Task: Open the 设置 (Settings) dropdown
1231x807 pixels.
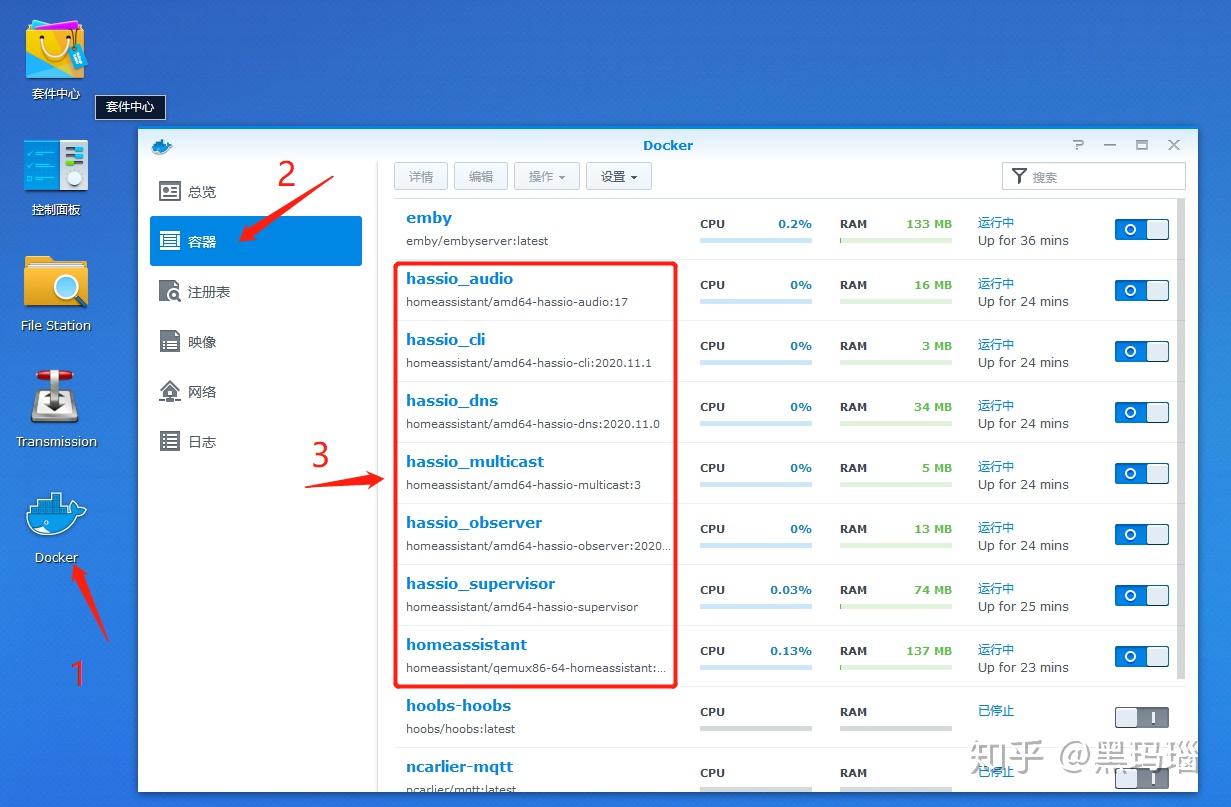Action: [x=618, y=176]
